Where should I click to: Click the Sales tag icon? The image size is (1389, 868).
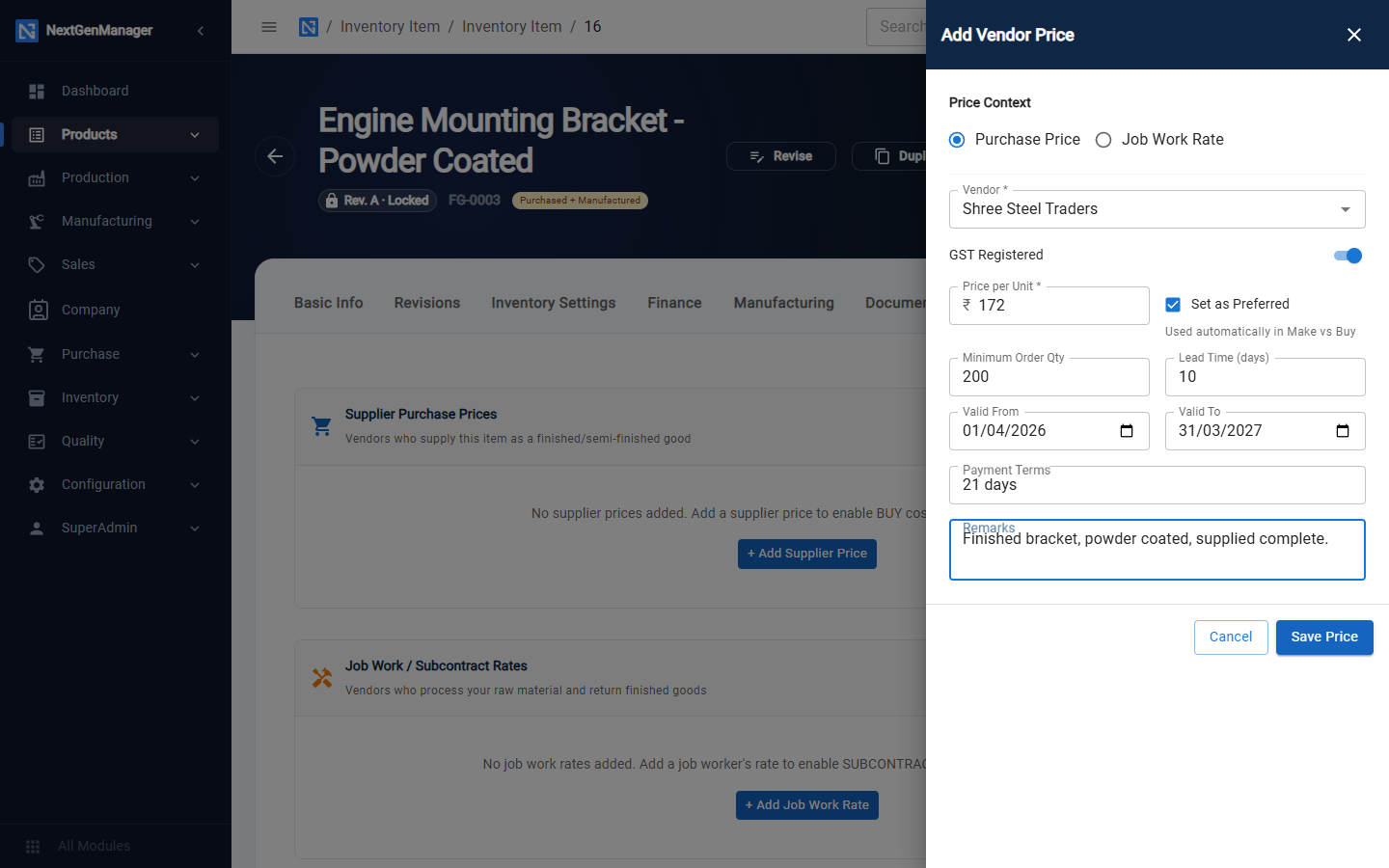tap(37, 265)
